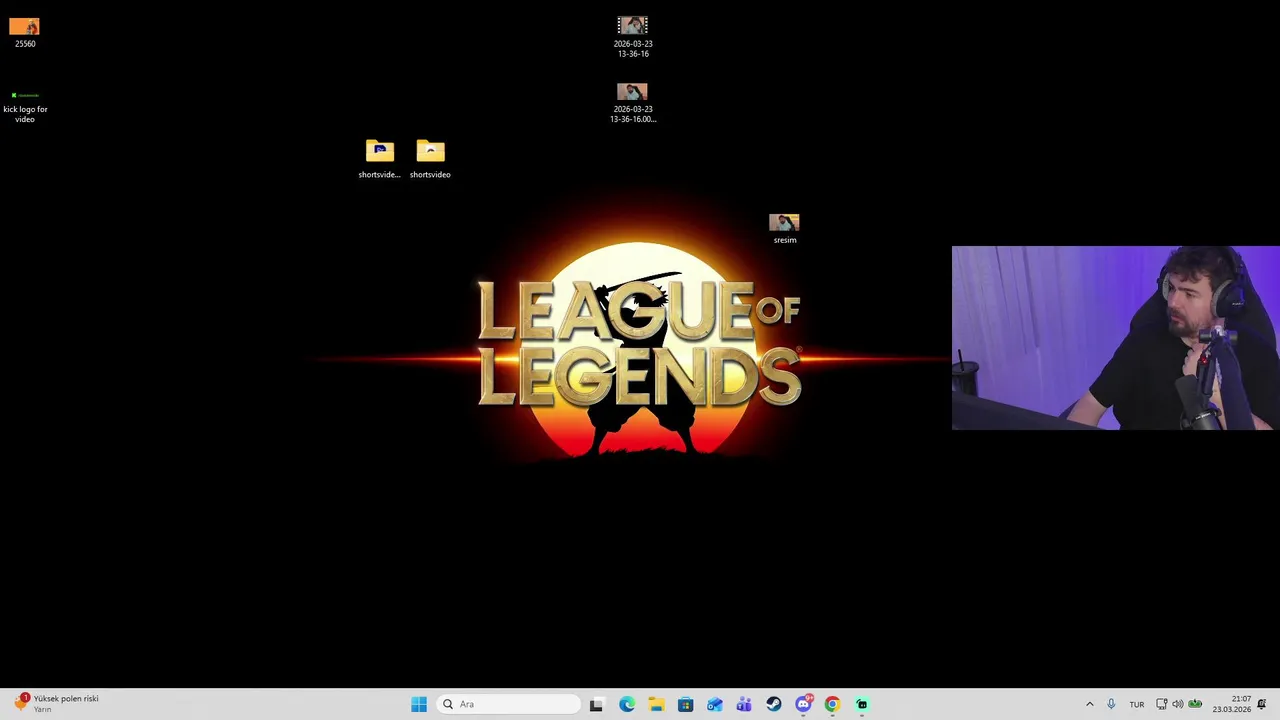This screenshot has height=720, width=1280.
Task: Open TUR keyboard language selector
Action: click(1137, 704)
